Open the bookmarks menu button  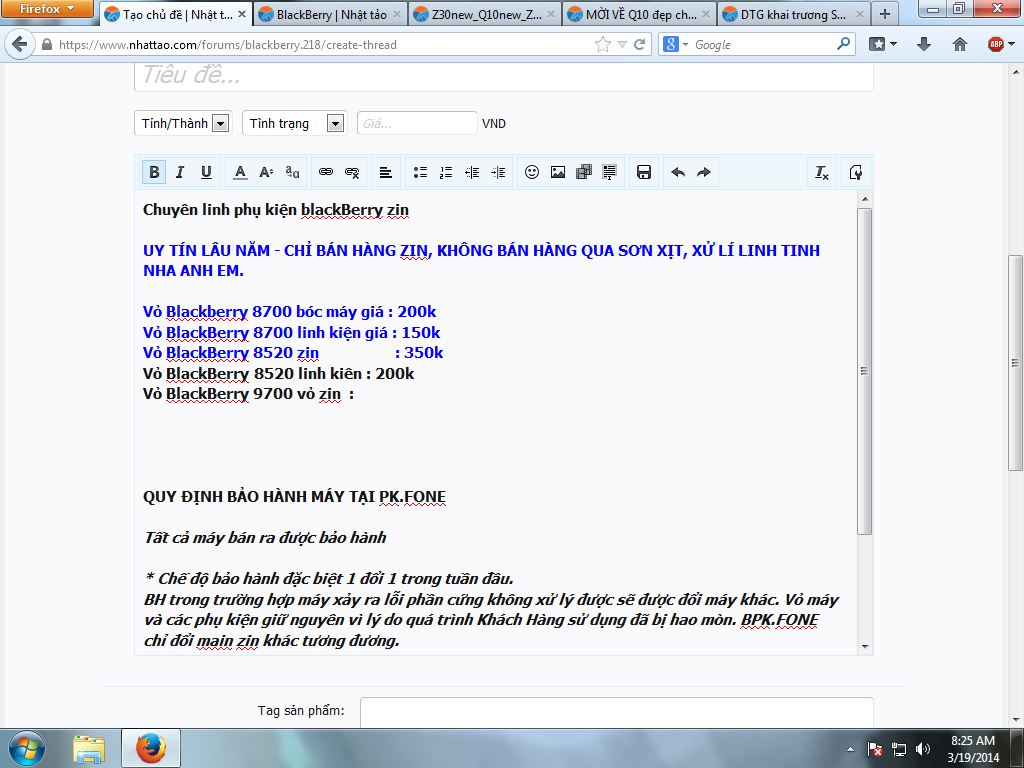(x=883, y=44)
